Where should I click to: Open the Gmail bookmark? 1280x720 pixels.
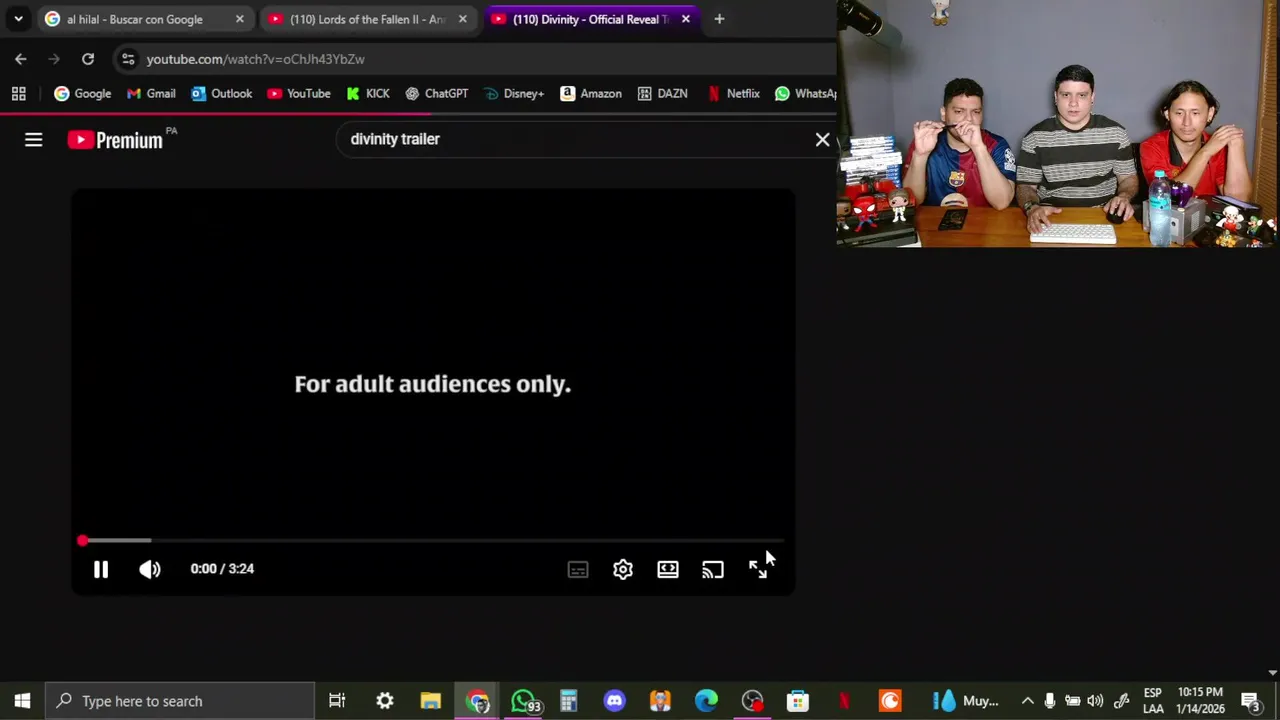151,94
